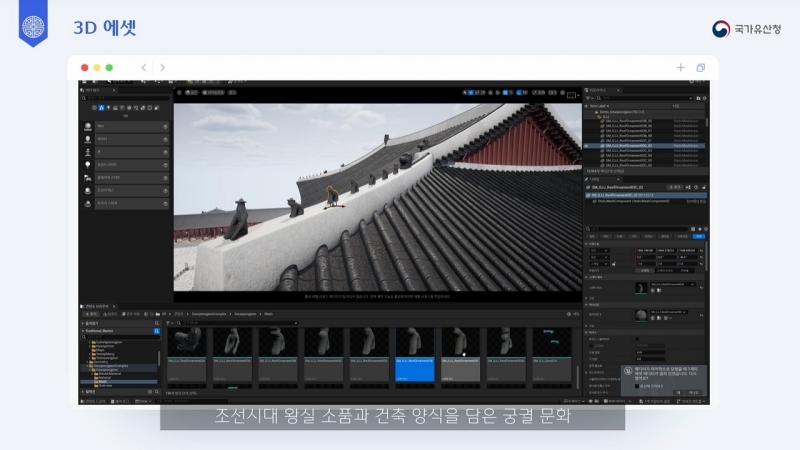Viewport: 800px width, 450px height.
Task: Open the static mesh asset dropdown
Action: (672, 284)
